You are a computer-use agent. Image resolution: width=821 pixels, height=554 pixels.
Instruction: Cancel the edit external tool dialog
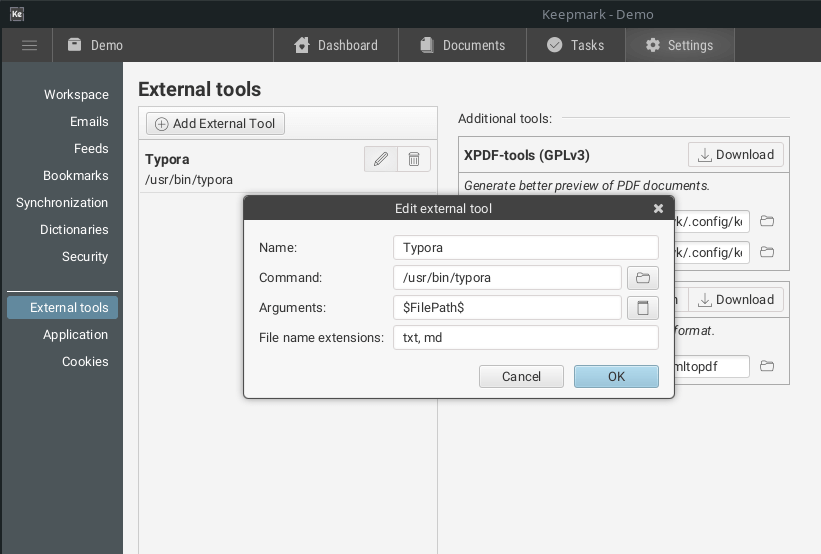521,376
